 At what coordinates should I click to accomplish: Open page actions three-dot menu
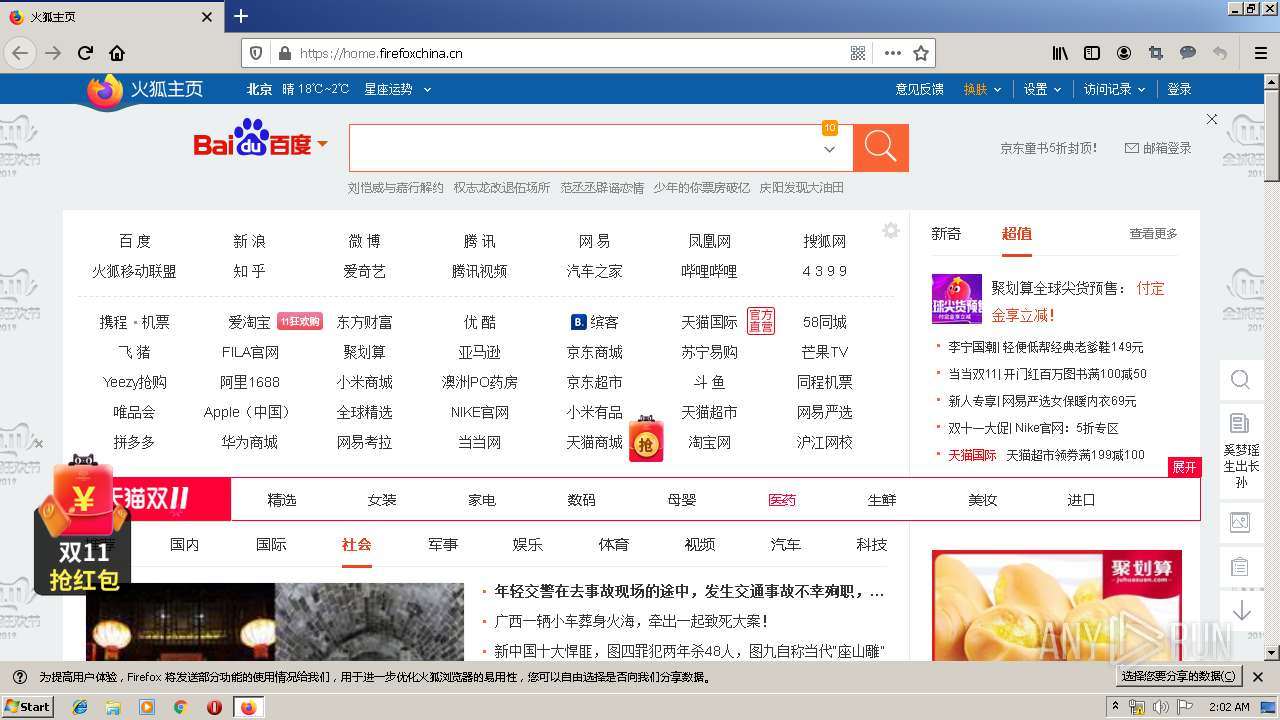pyautogui.click(x=892, y=53)
